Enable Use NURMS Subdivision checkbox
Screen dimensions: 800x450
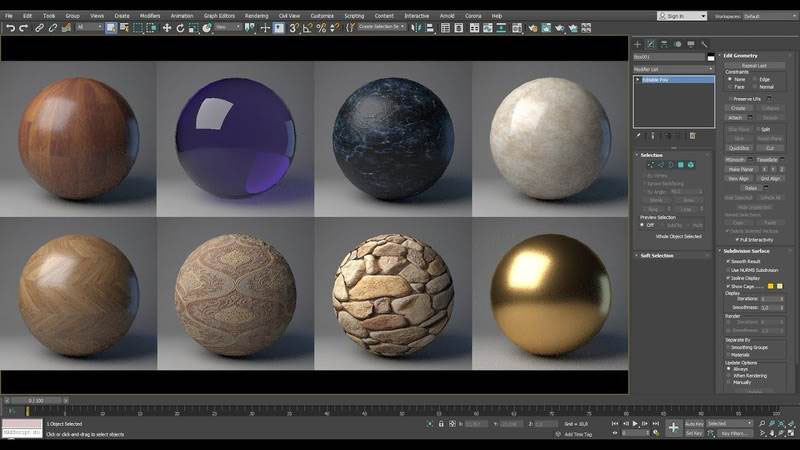point(728,270)
